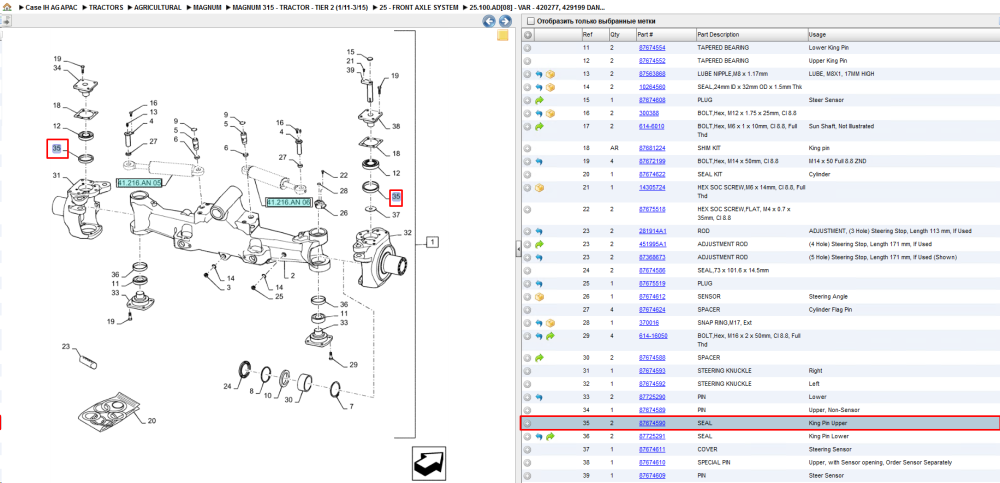Viewport: 1000px width, 483px height.
Task: Open box icon on ref 16 bolt row
Action: [x=550, y=114]
